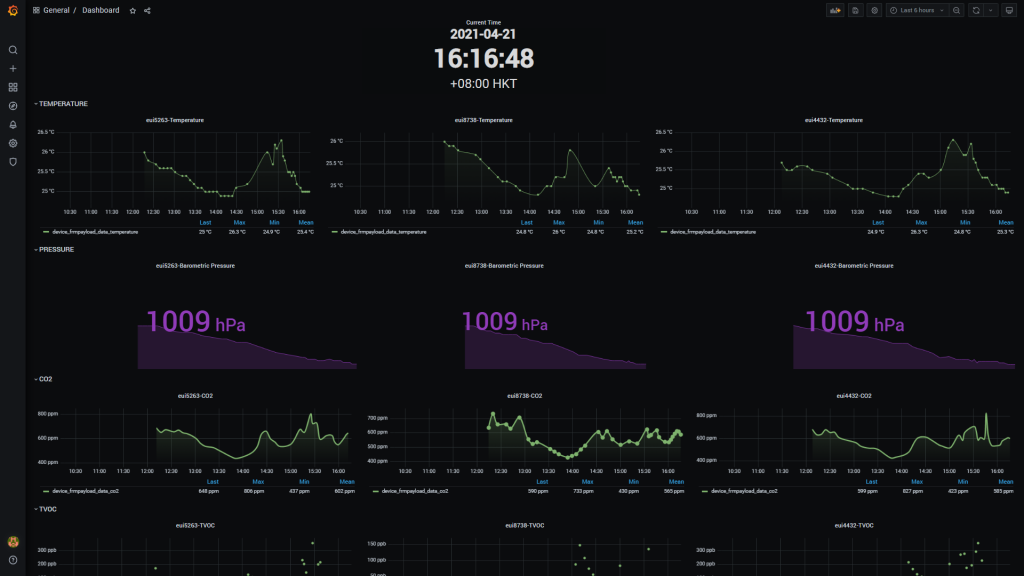Open the eui5263-Temperature panel title menu
The width and height of the screenshot is (1024, 576).
[x=173, y=120]
